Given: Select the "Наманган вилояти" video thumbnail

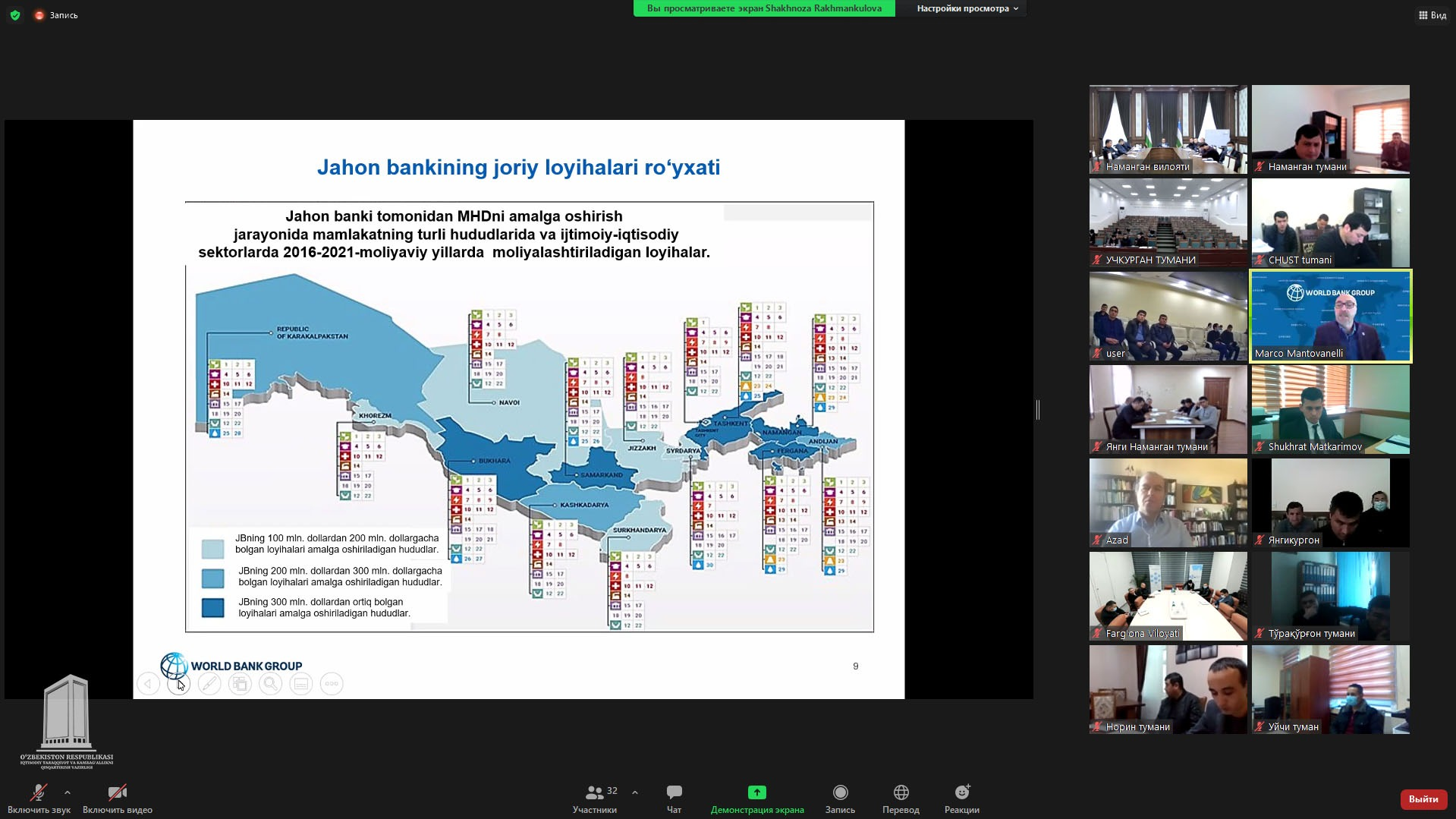Looking at the screenshot, I should coord(1168,129).
